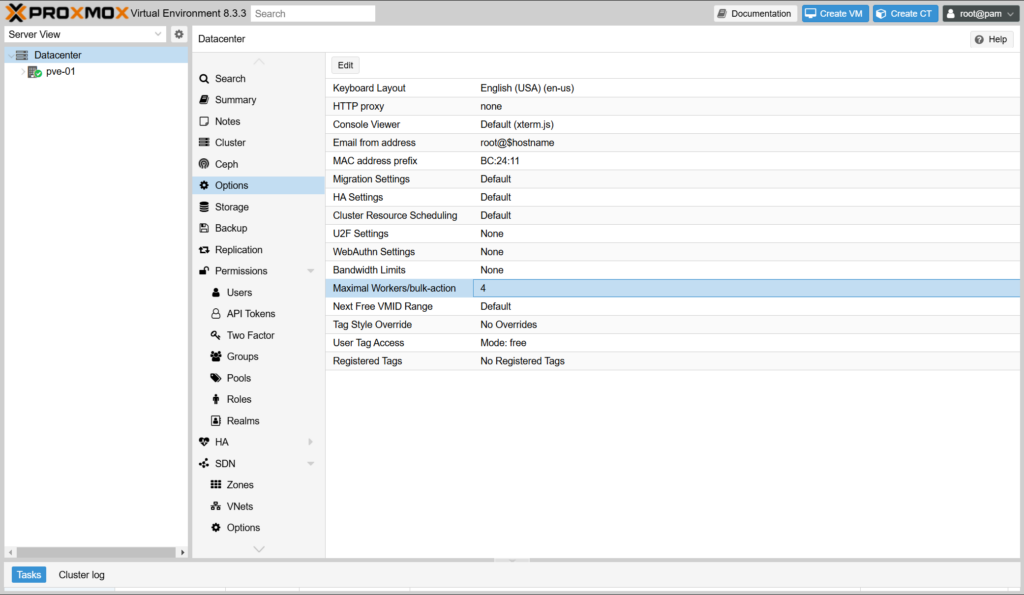Open Backup via floppy disk icon
The width and height of the screenshot is (1024, 595).
point(204,228)
